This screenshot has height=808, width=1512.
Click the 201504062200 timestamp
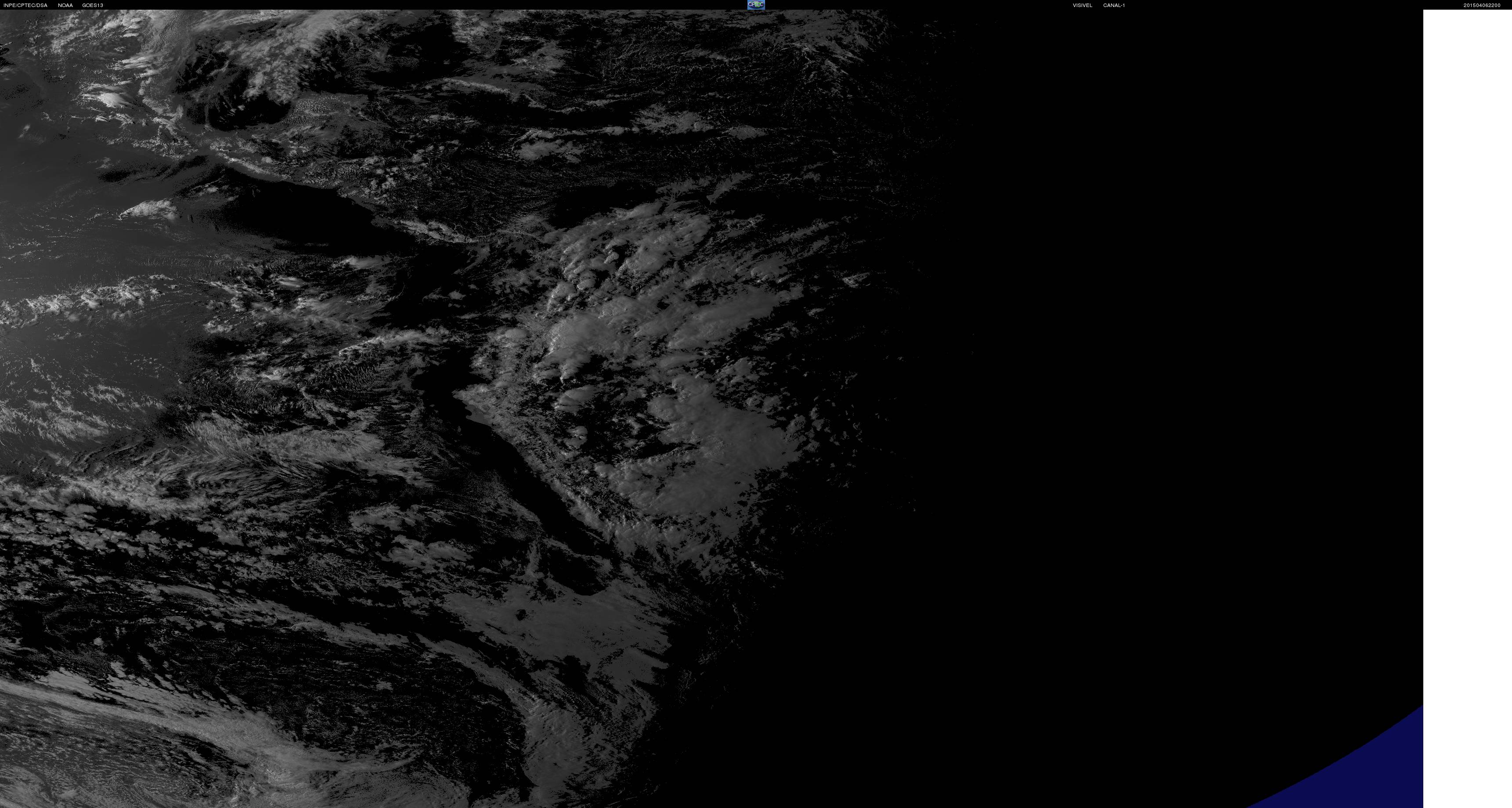[x=1481, y=5]
